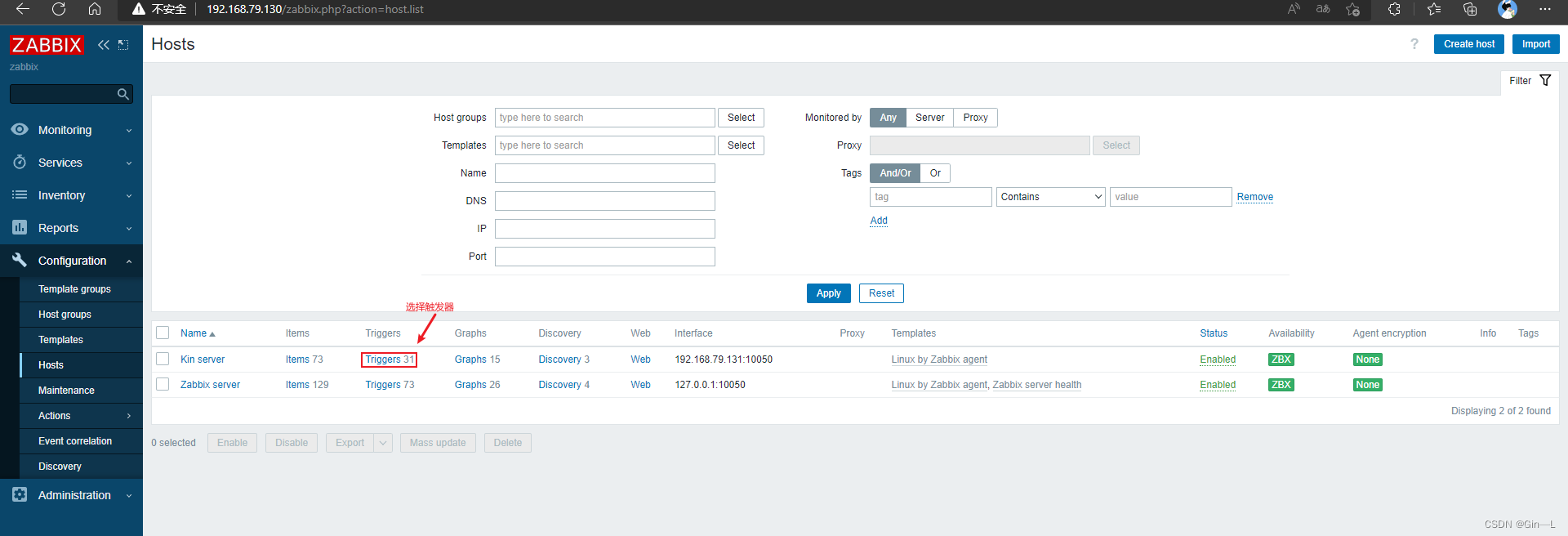Open browser collections icon
This screenshot has height=536, width=1568.
tap(1470, 9)
